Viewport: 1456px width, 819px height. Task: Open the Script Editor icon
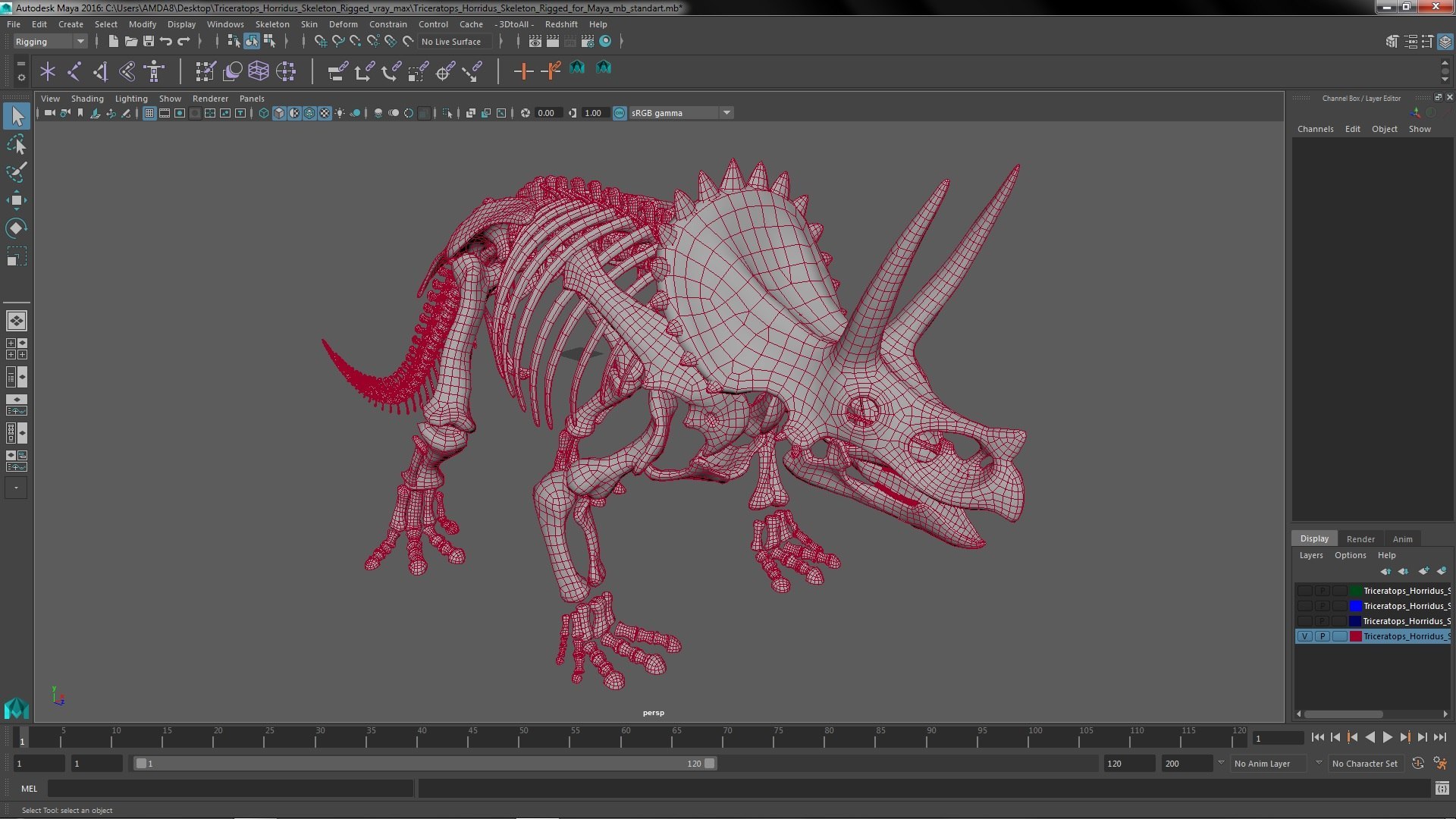click(x=1442, y=789)
